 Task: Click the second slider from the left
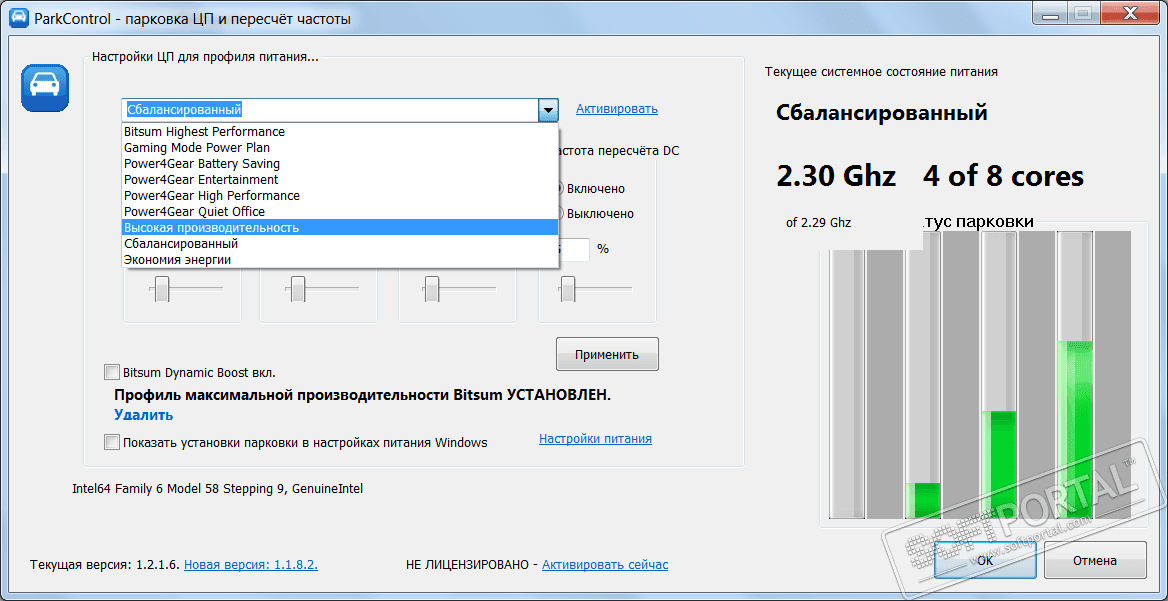point(297,287)
